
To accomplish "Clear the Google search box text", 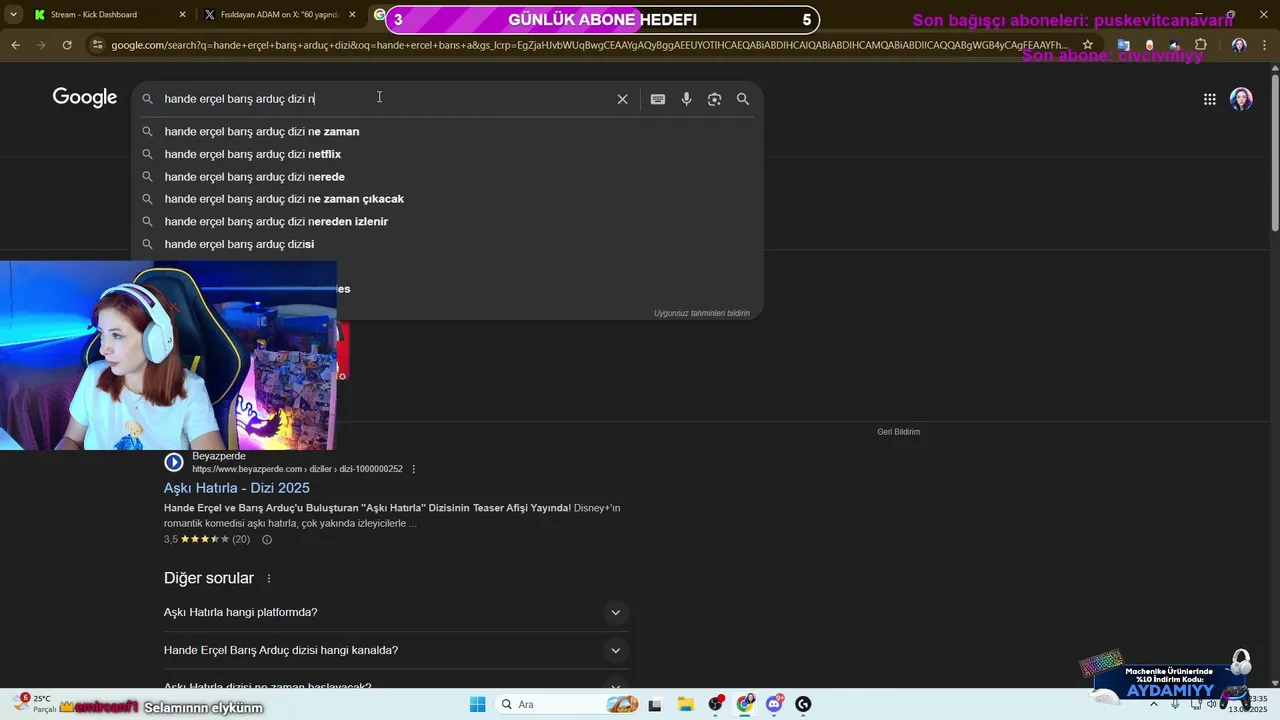I will pyautogui.click(x=622, y=99).
